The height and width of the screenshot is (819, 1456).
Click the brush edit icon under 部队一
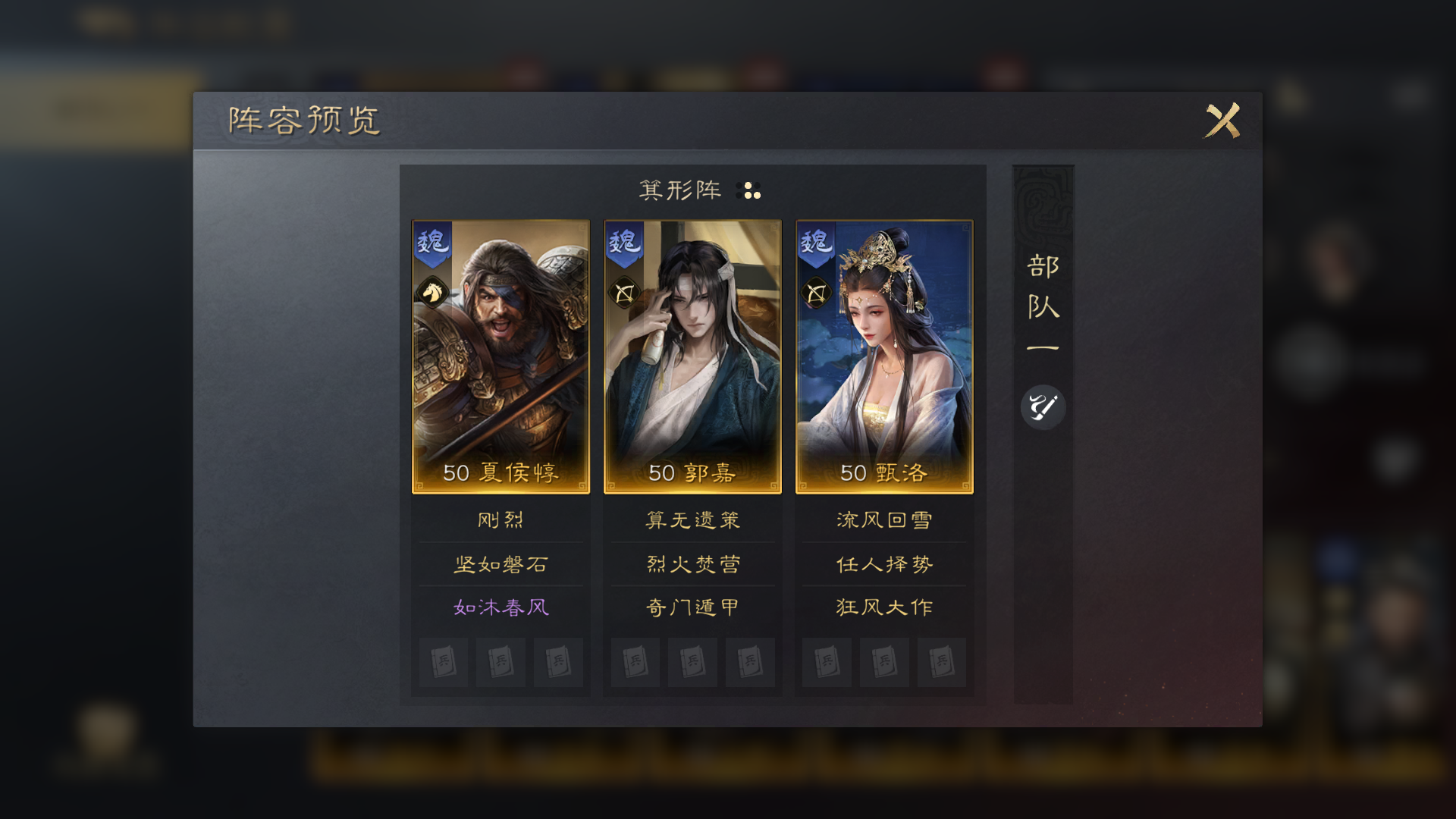click(1043, 407)
